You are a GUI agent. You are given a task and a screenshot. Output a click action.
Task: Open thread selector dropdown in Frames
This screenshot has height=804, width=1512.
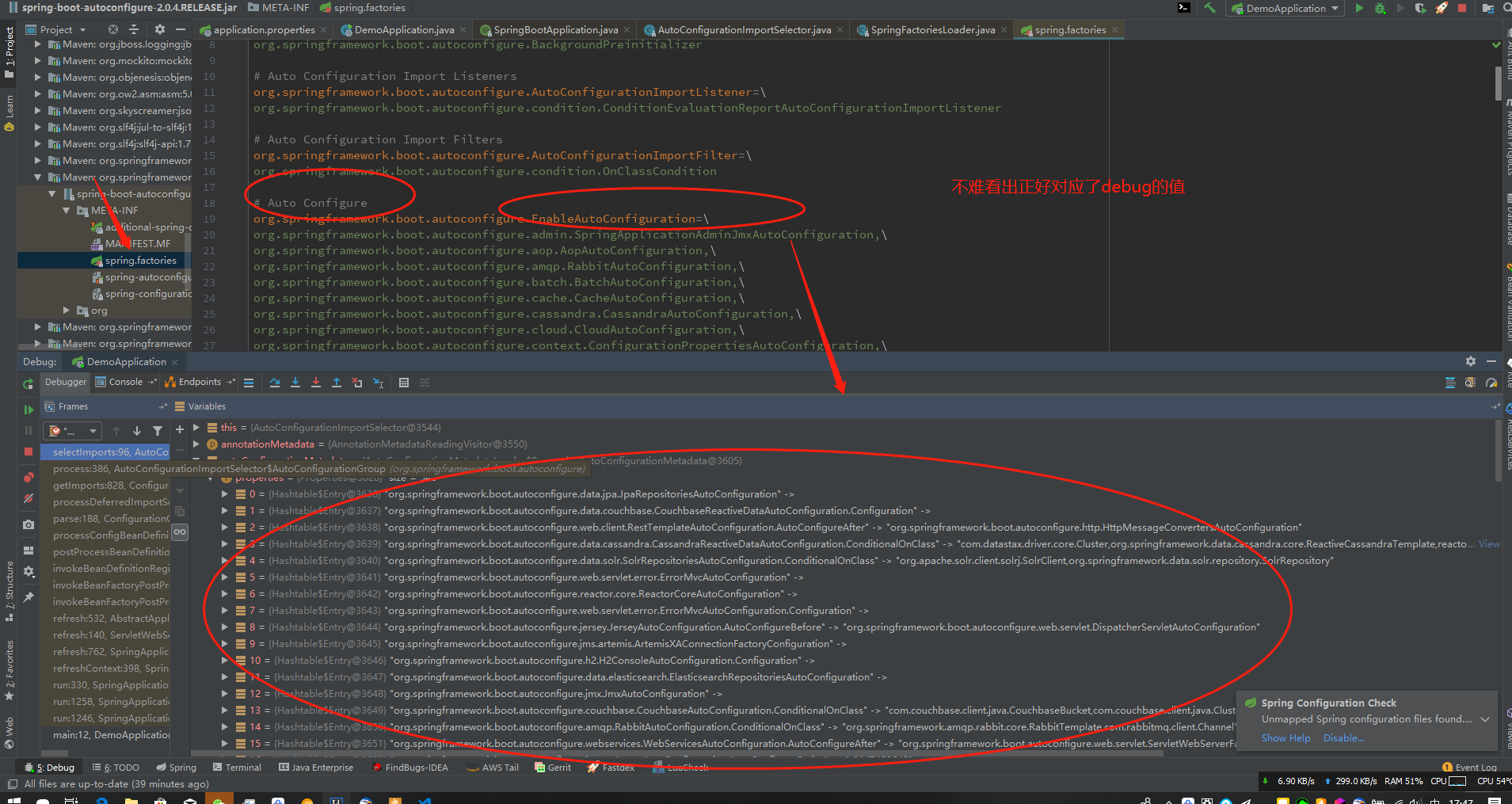(x=73, y=431)
